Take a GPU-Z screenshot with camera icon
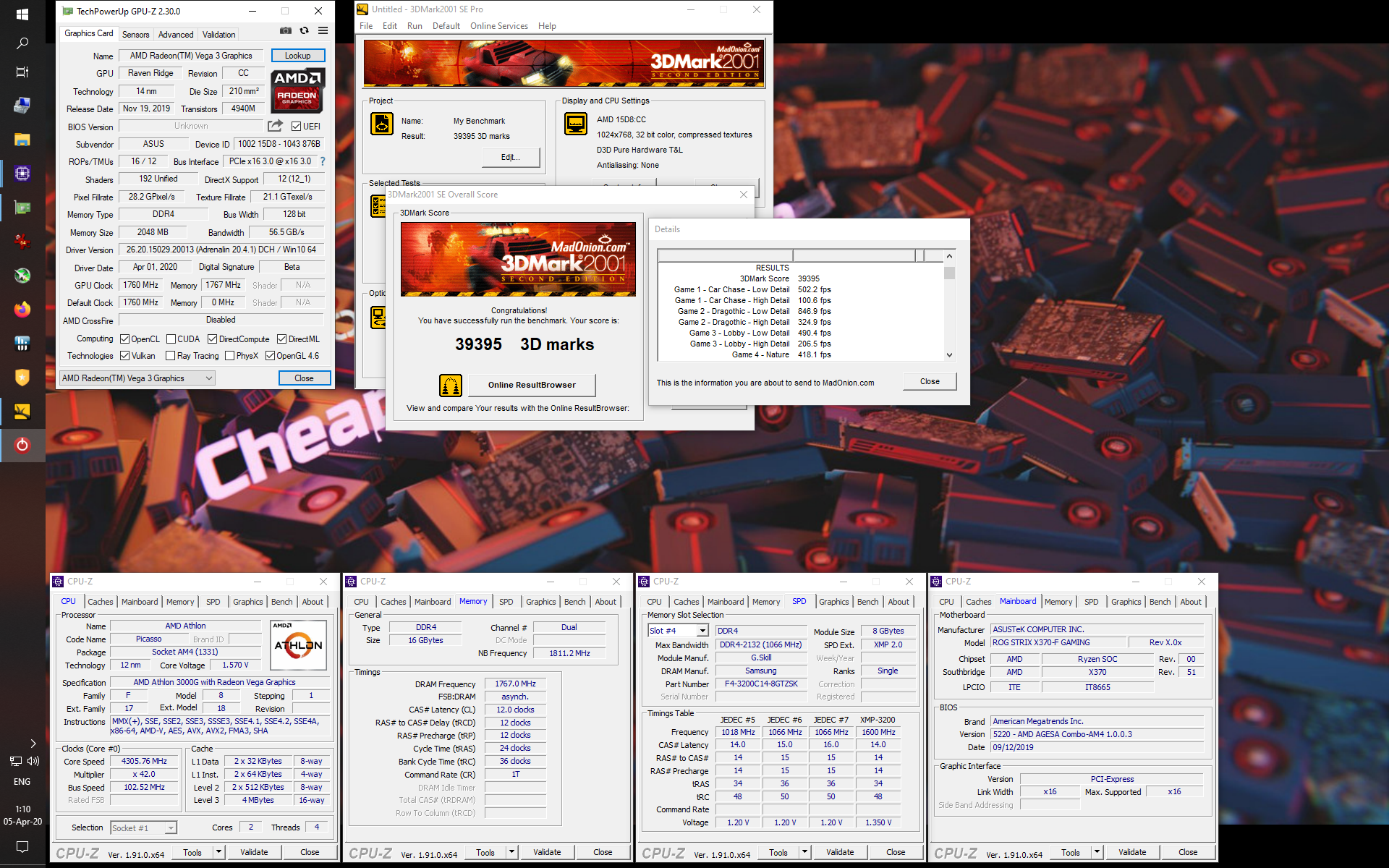 286,31
